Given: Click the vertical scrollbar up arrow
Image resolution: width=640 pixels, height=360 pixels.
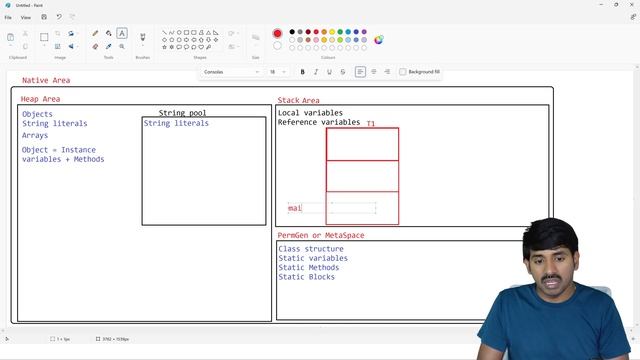Looking at the screenshot, I should tap(637, 67).
